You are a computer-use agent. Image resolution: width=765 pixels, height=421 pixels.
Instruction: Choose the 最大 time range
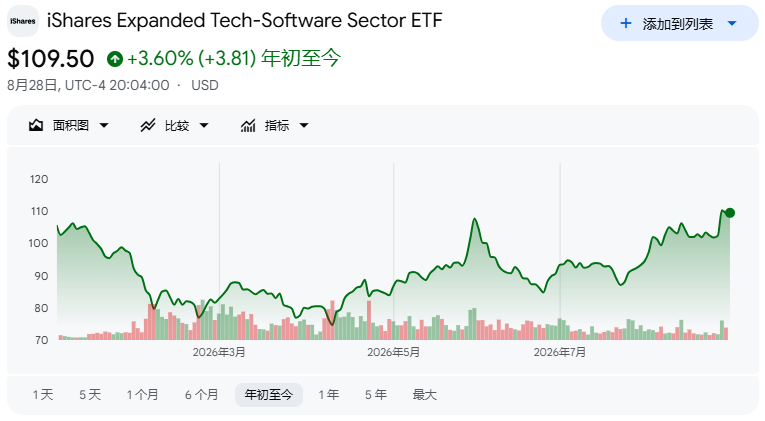point(424,395)
